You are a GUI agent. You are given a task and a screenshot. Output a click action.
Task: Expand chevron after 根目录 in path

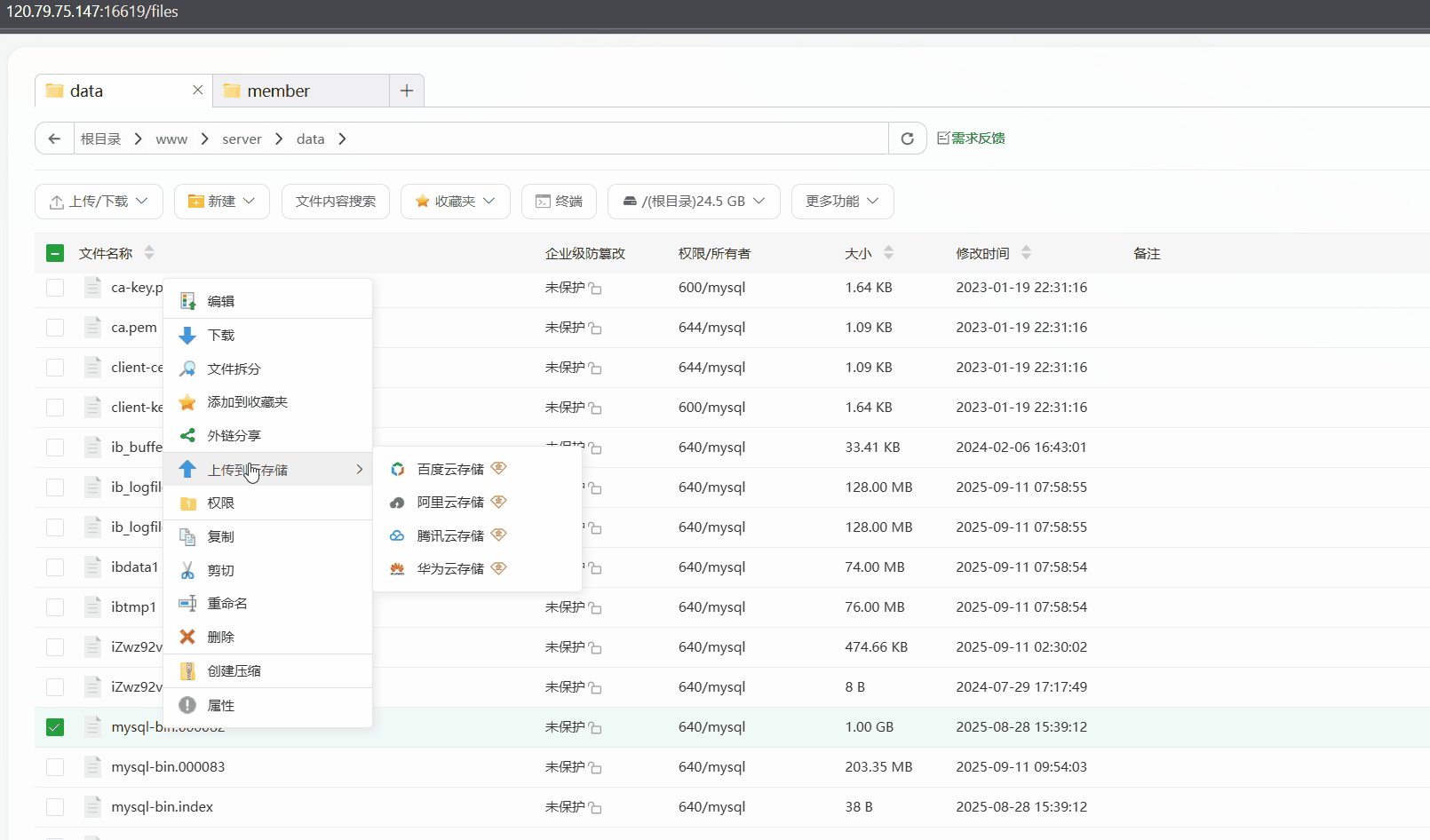click(x=138, y=139)
